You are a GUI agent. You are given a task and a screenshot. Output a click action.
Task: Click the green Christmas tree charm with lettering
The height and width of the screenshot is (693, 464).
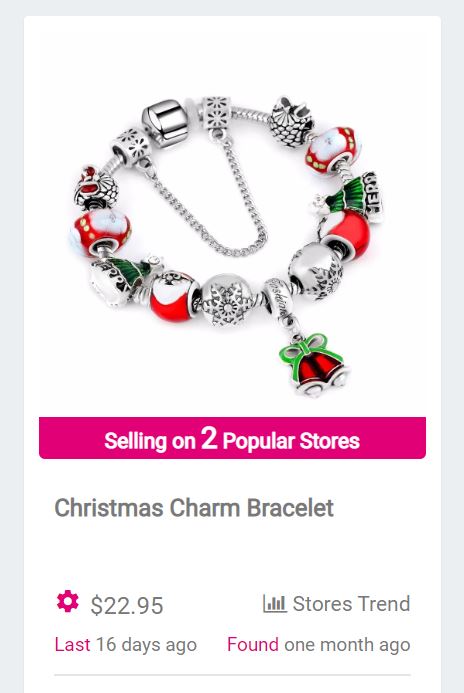coord(349,197)
